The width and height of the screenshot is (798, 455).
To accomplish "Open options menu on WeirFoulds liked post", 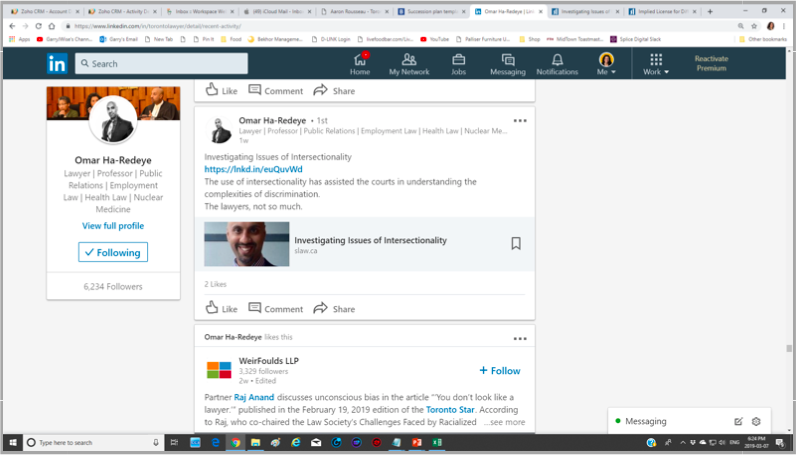I will click(520, 338).
